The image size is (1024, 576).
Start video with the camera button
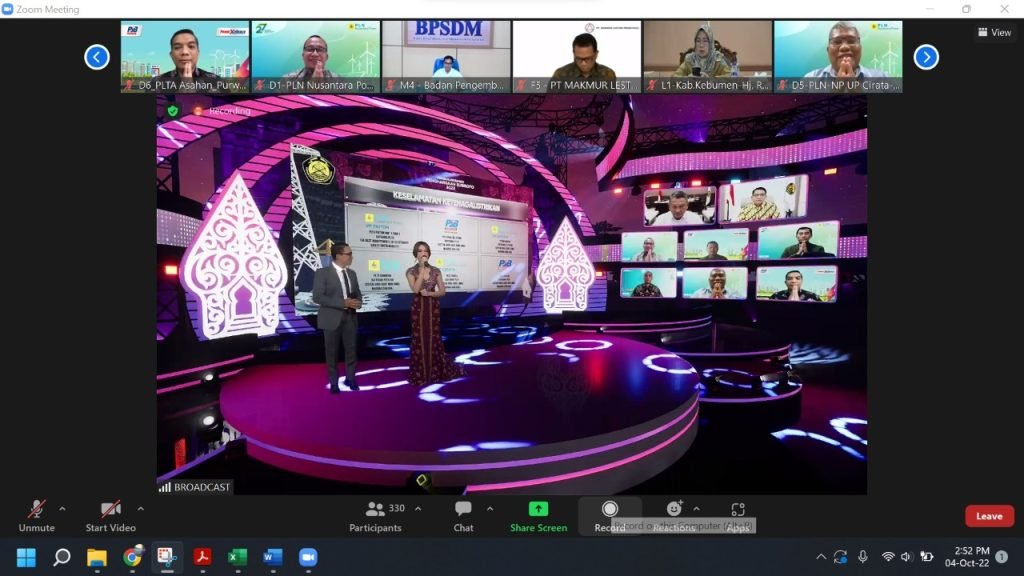[110, 514]
